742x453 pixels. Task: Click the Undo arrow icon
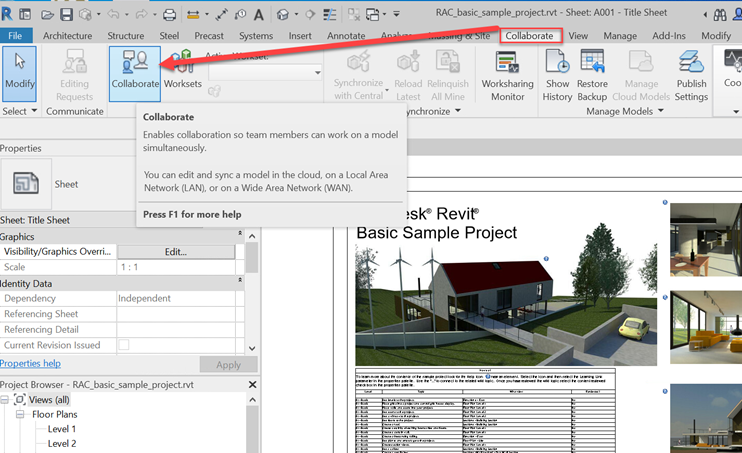point(113,15)
